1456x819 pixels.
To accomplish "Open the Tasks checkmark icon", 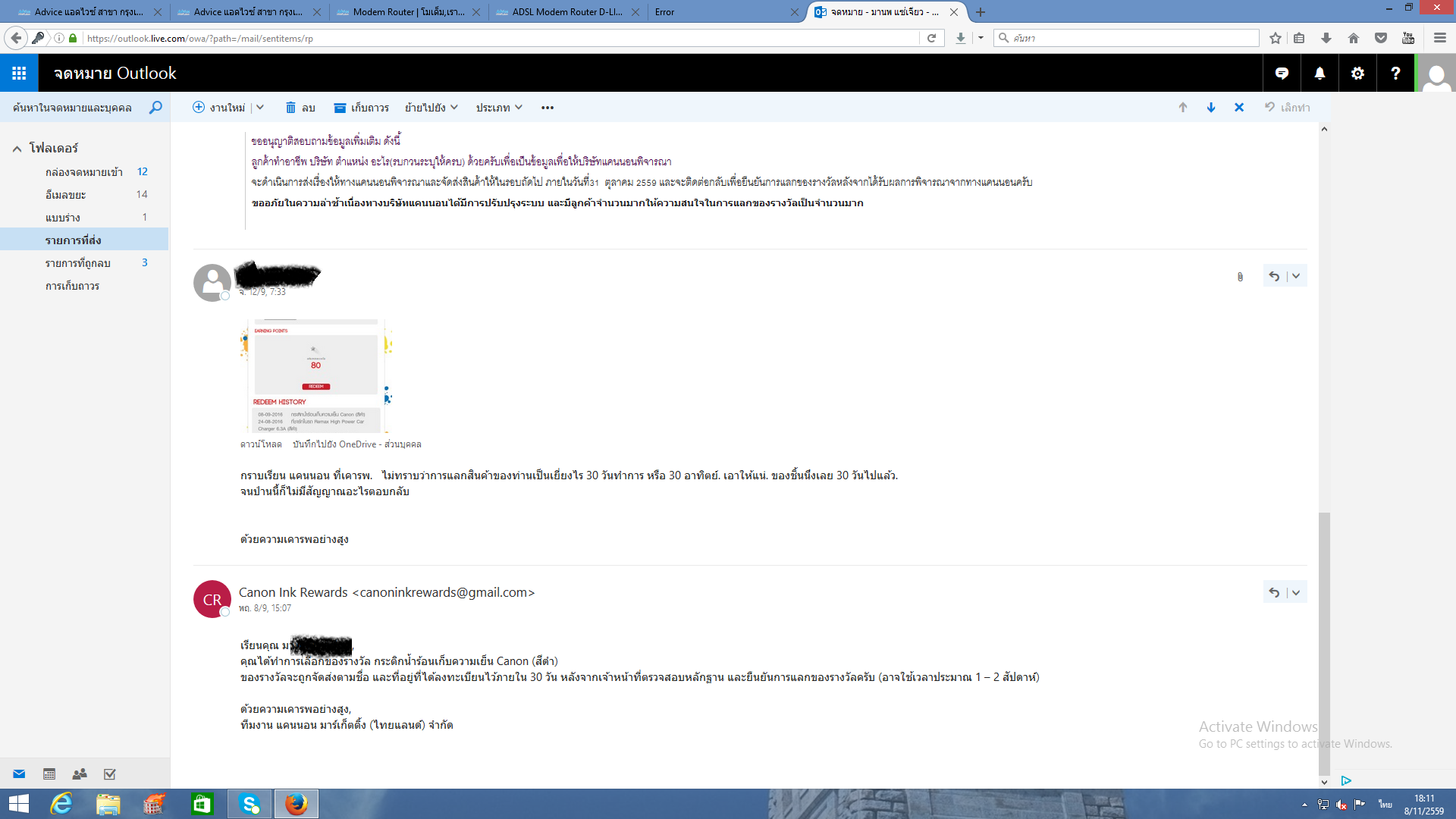I will (x=110, y=773).
